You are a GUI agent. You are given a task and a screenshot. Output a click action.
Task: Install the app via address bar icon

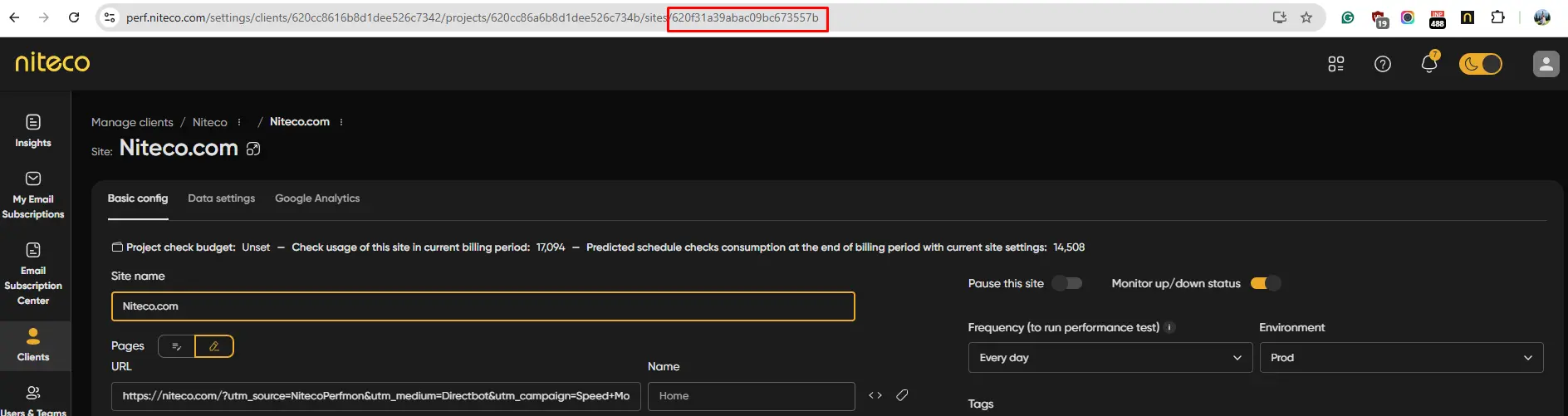click(1279, 17)
